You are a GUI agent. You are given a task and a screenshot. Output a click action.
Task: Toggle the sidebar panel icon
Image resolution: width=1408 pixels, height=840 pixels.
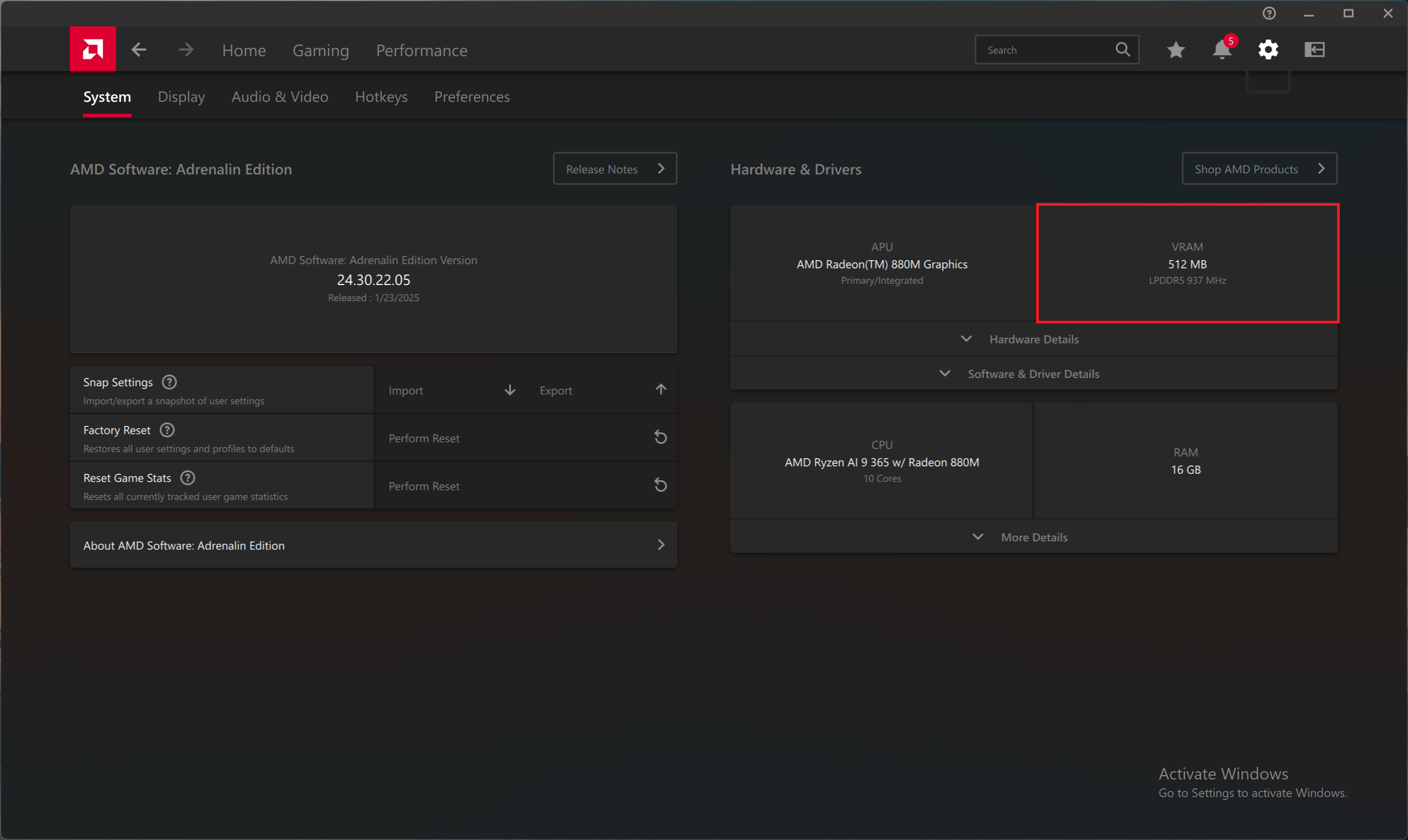tap(1314, 50)
